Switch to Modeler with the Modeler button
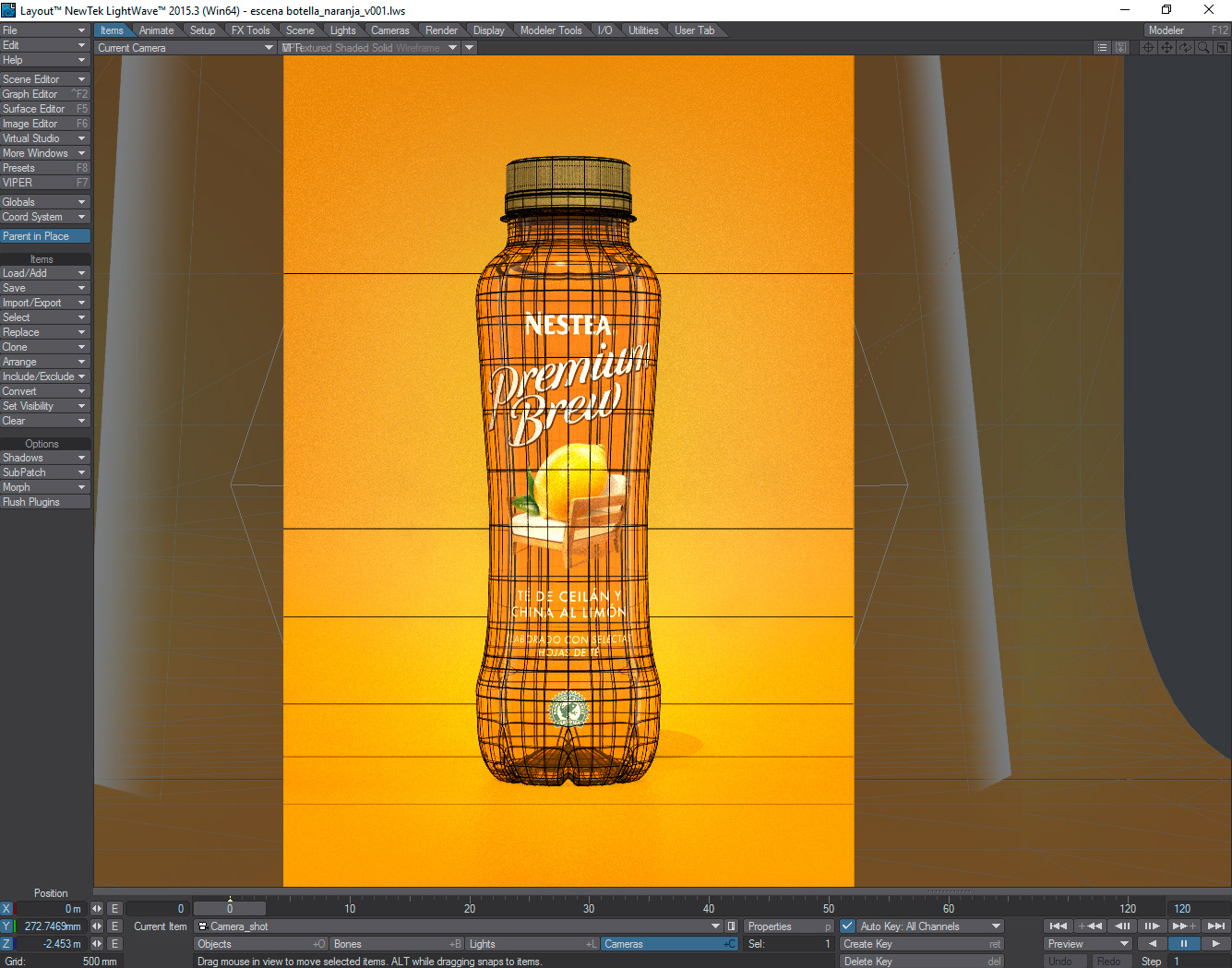This screenshot has width=1232, height=968. tap(1187, 30)
